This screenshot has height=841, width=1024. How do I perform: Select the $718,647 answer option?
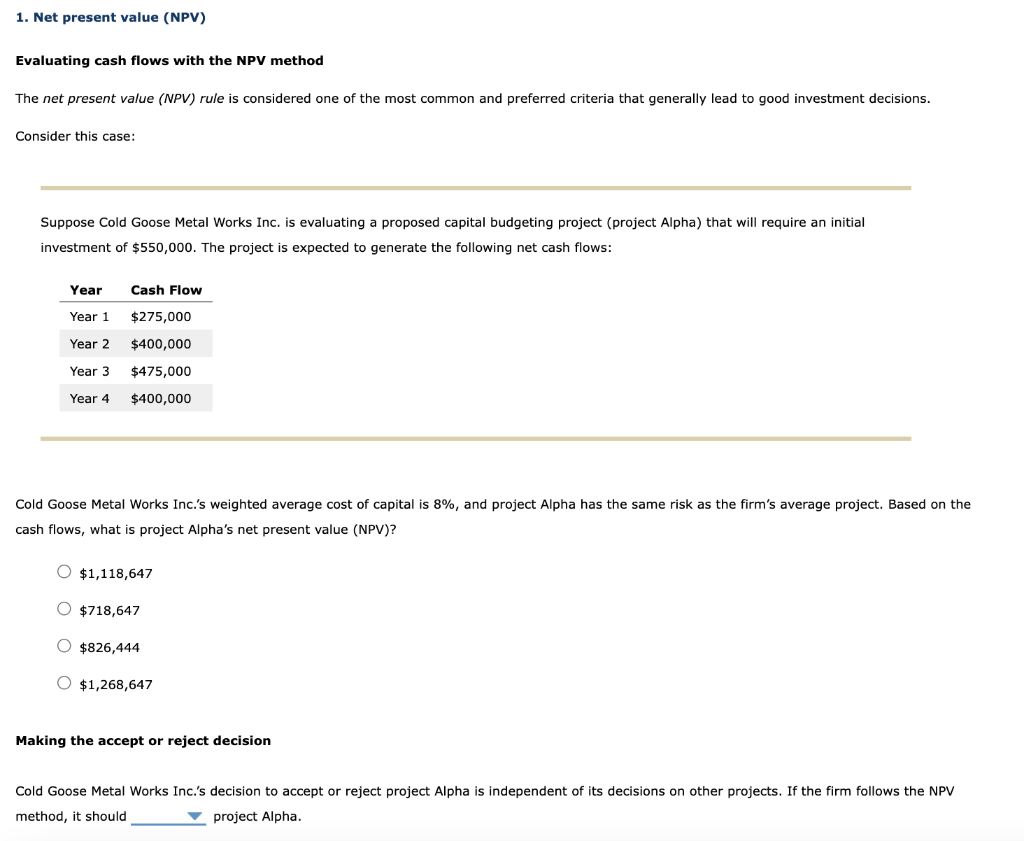point(63,608)
